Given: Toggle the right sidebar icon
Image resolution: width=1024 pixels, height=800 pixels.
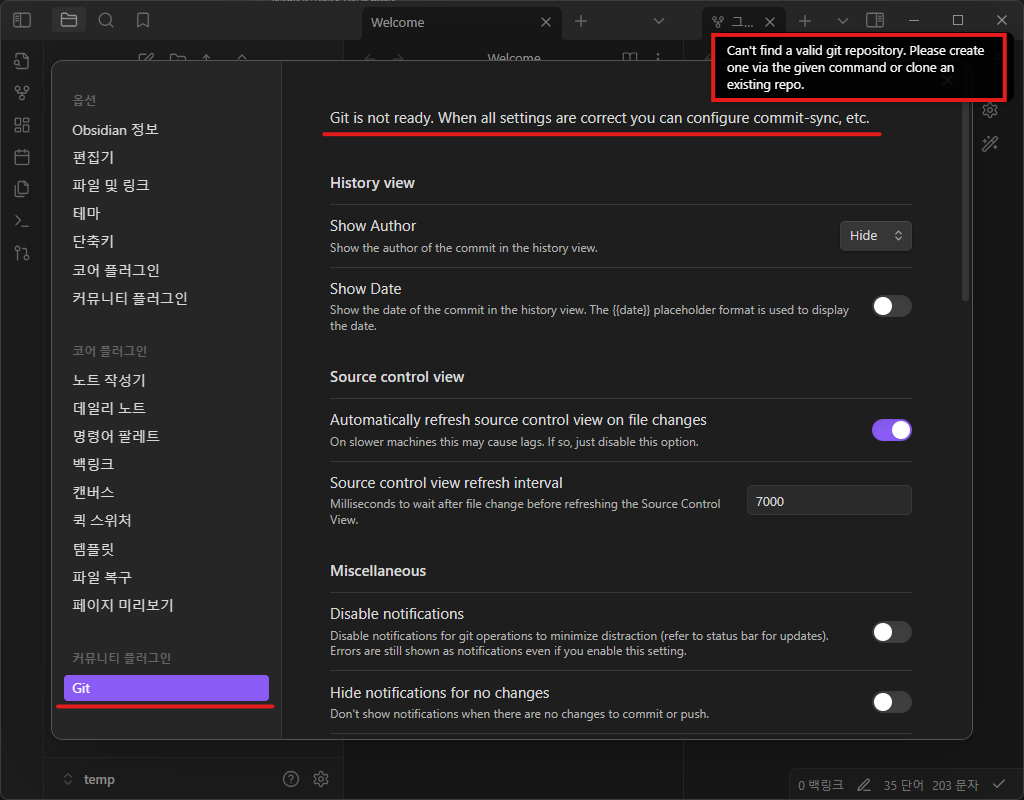Looking at the screenshot, I should (x=875, y=20).
